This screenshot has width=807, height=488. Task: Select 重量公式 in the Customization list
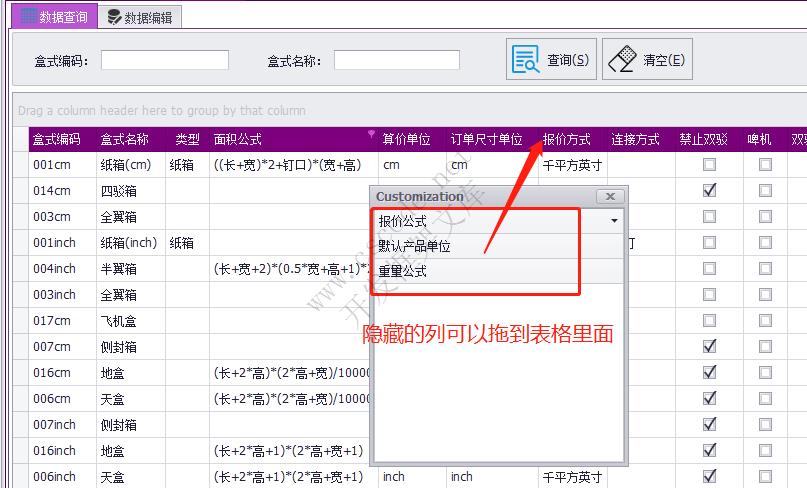499,271
